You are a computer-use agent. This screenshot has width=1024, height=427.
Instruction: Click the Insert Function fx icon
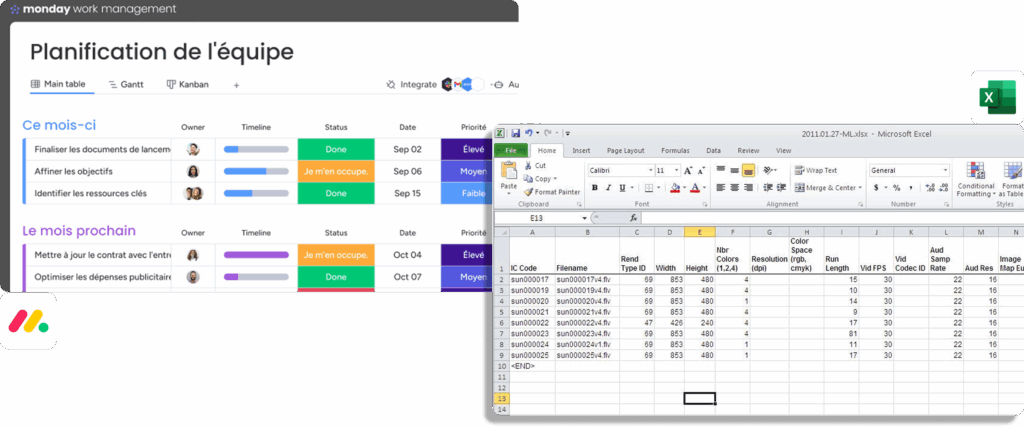tap(635, 218)
